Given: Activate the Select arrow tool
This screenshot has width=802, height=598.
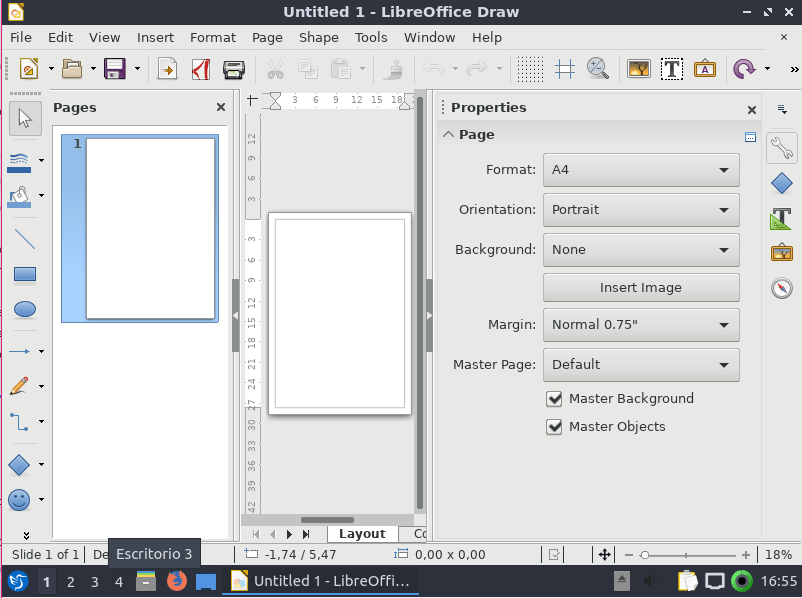Looking at the screenshot, I should coord(25,118).
